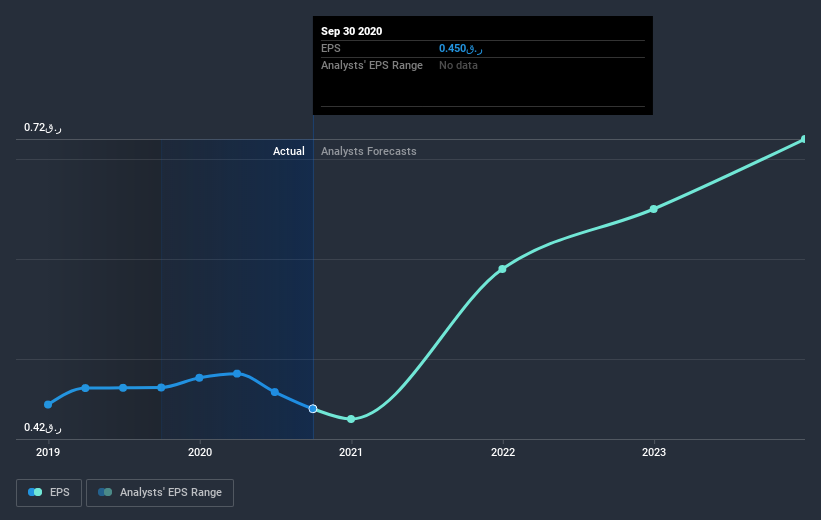Click the 2019 x-axis label
The height and width of the screenshot is (520, 821).
(x=48, y=452)
